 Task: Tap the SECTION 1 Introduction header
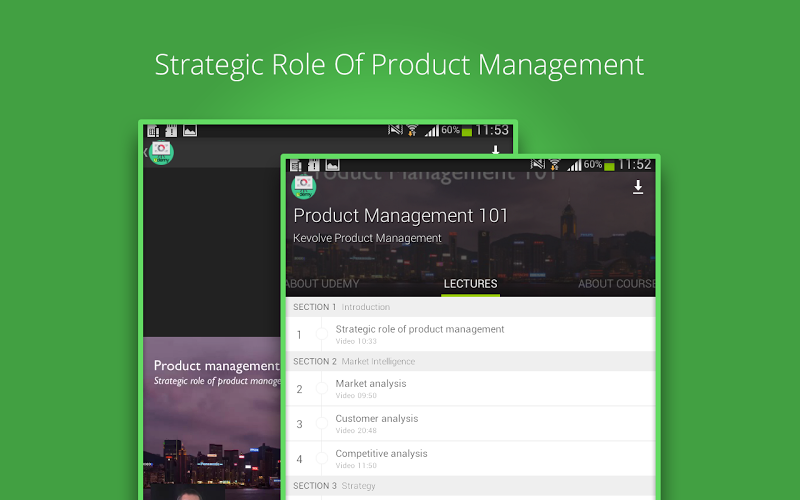[x=470, y=307]
